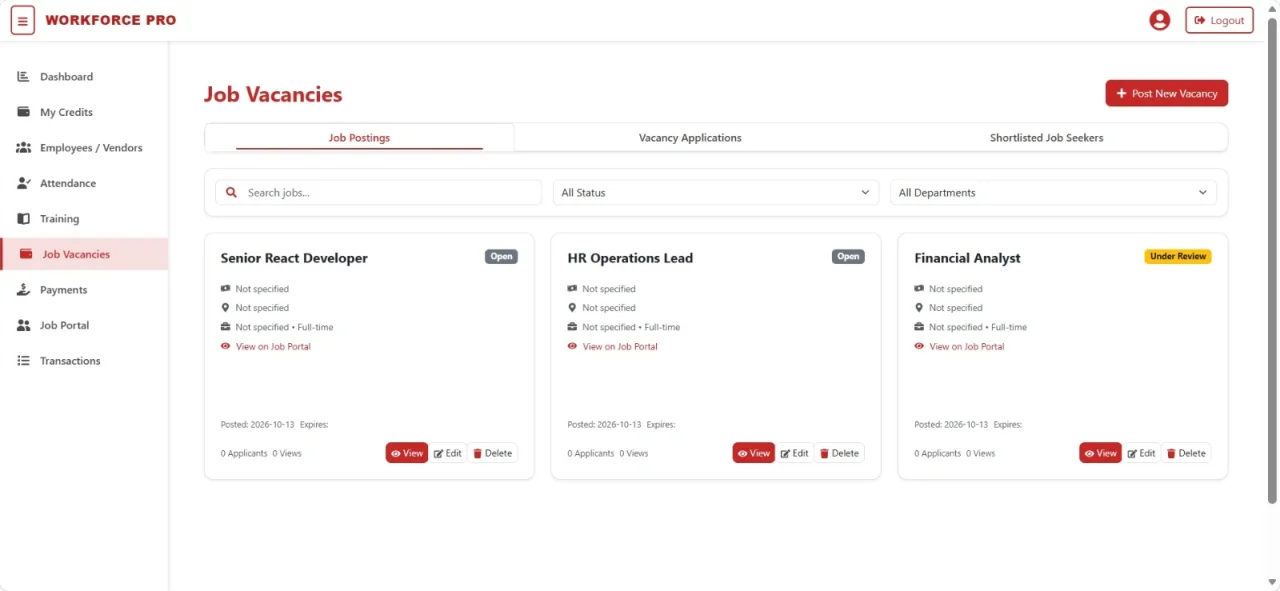Image resolution: width=1280 pixels, height=591 pixels.
Task: View the HR Operations Lead posting
Action: [x=754, y=453]
